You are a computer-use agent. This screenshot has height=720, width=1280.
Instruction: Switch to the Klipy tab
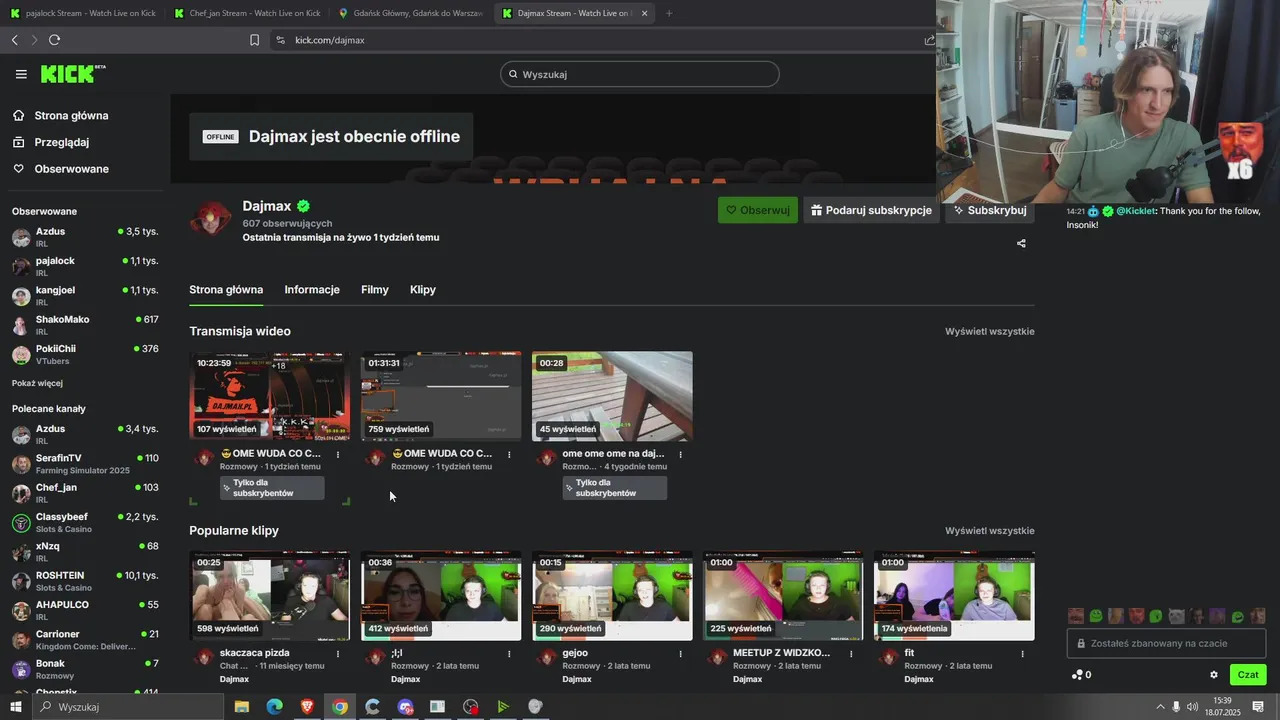click(423, 289)
